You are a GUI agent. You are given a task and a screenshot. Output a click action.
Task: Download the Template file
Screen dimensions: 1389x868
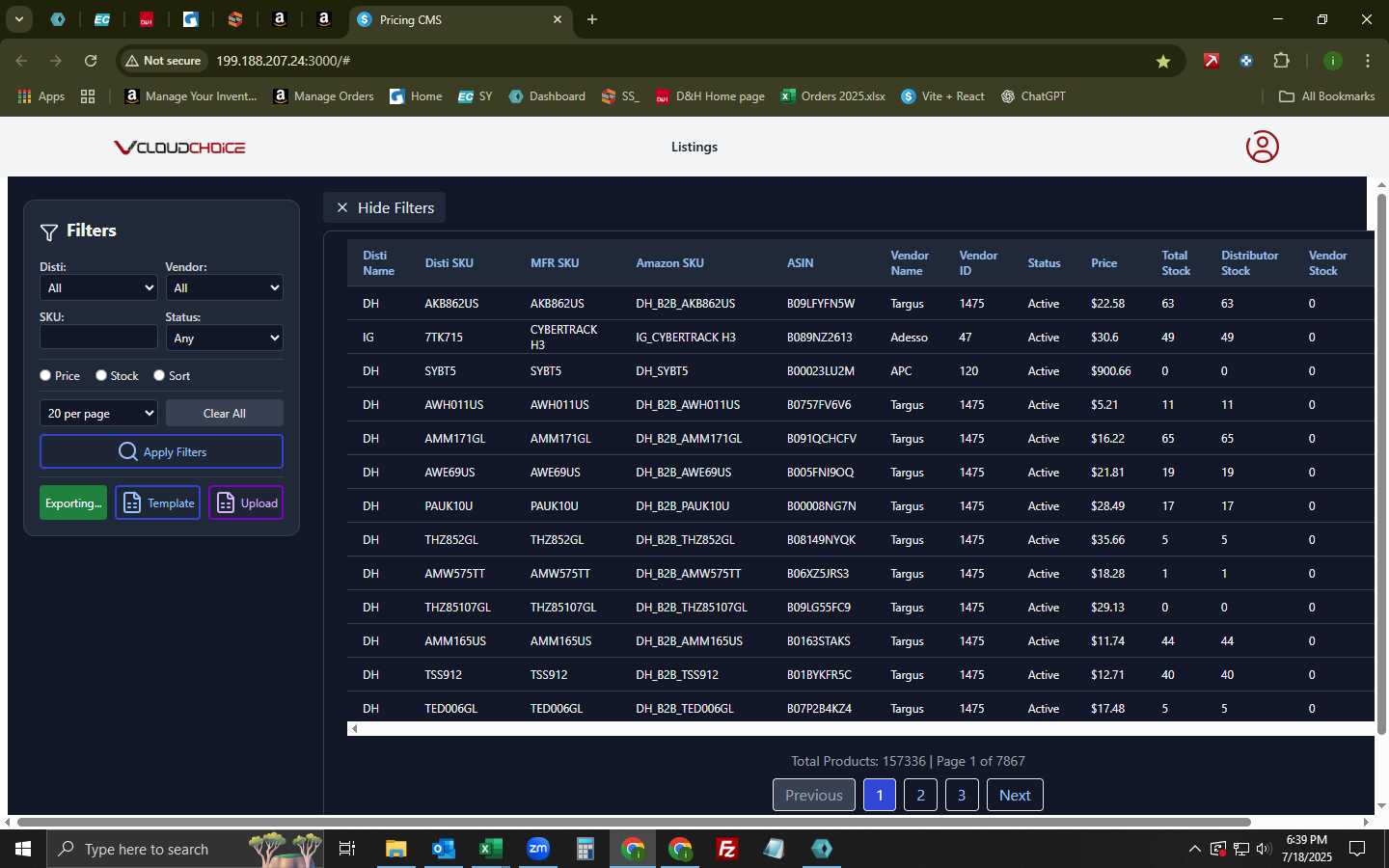pos(158,502)
